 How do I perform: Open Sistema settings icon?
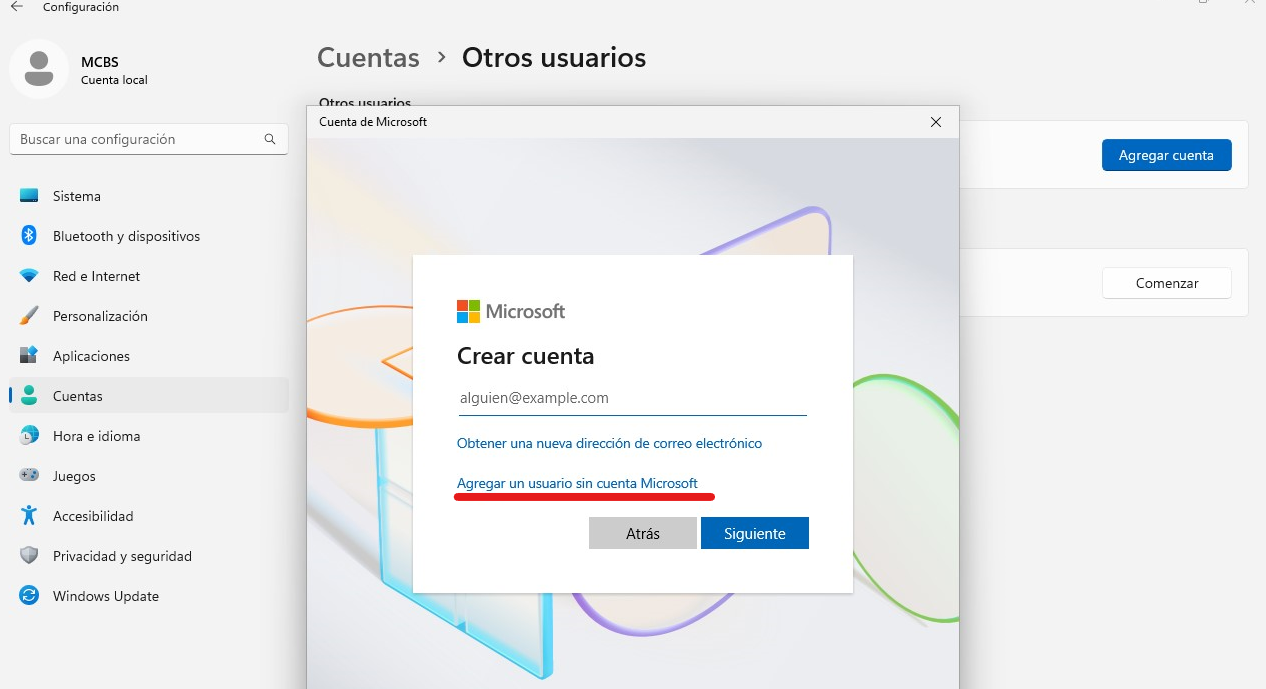pyautogui.click(x=29, y=196)
